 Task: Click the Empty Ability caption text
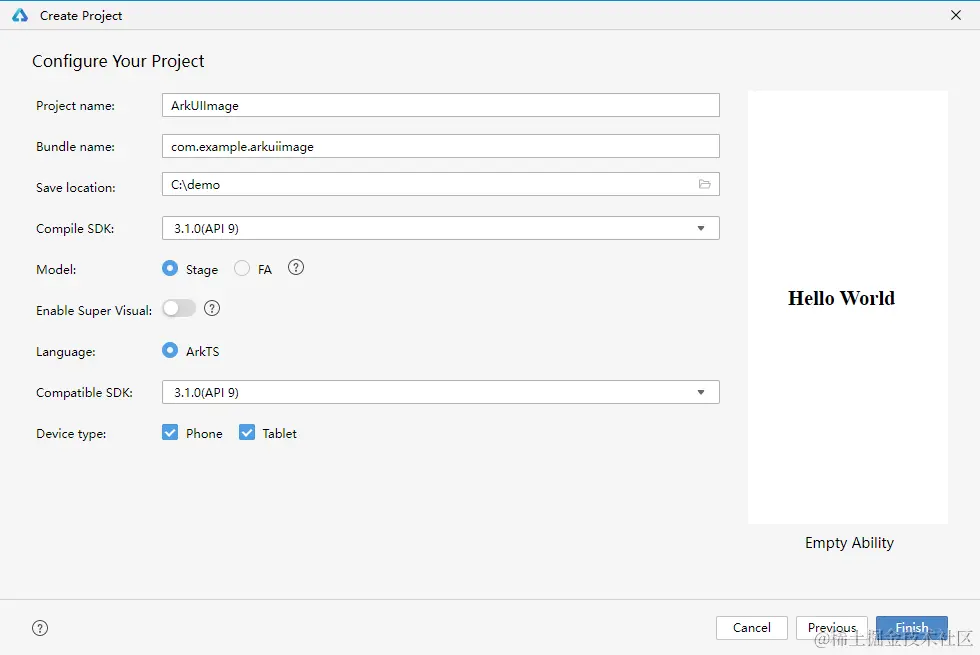[x=849, y=542]
